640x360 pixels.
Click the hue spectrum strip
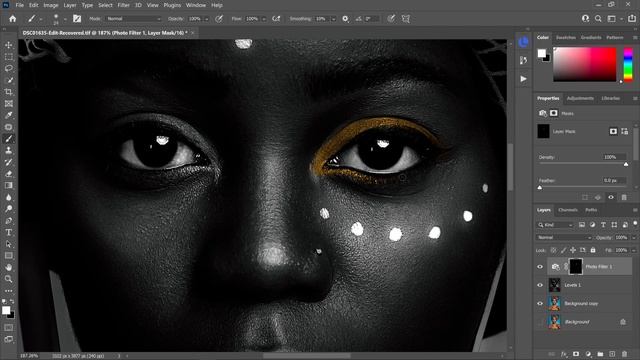click(628, 64)
